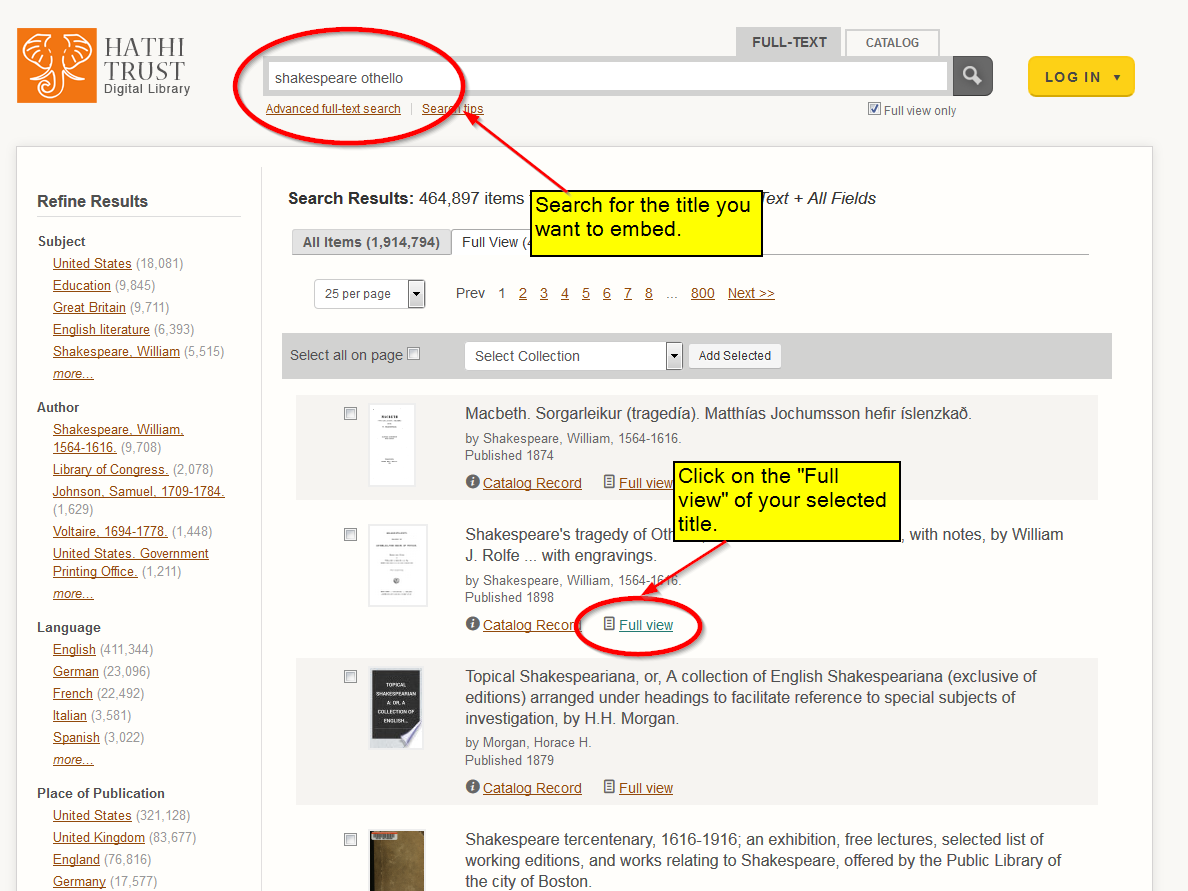The image size is (1188, 891).
Task: Open the Shakespeare tercentenary cover thumbnail
Action: [x=396, y=861]
